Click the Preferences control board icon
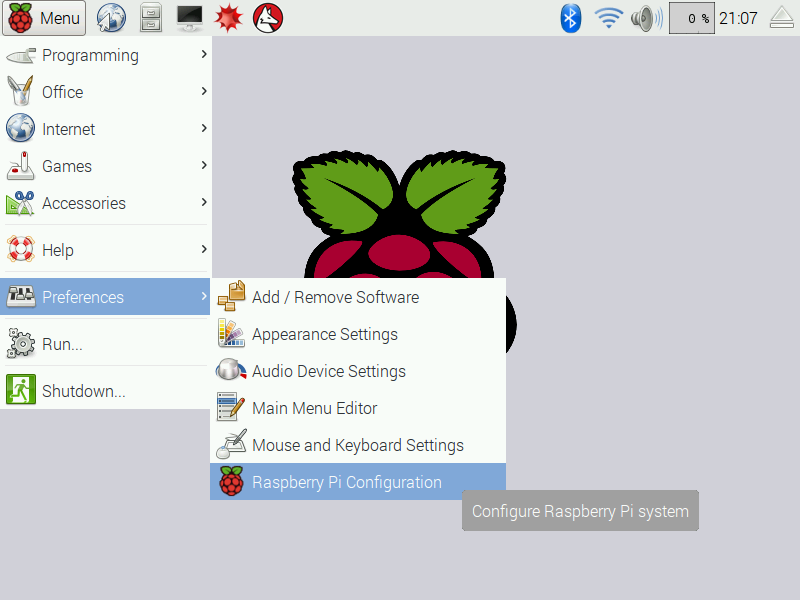The image size is (800, 600). pyautogui.click(x=21, y=296)
